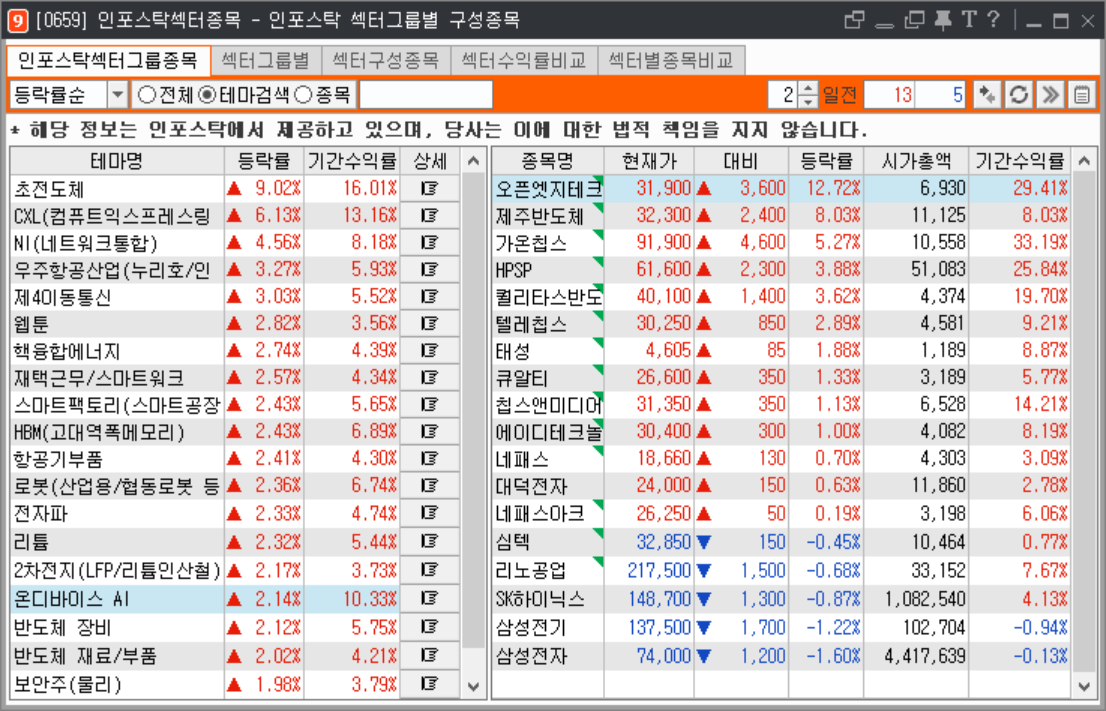Image resolution: width=1106 pixels, height=711 pixels.
Task: Click the help question mark icon
Action: click(993, 19)
